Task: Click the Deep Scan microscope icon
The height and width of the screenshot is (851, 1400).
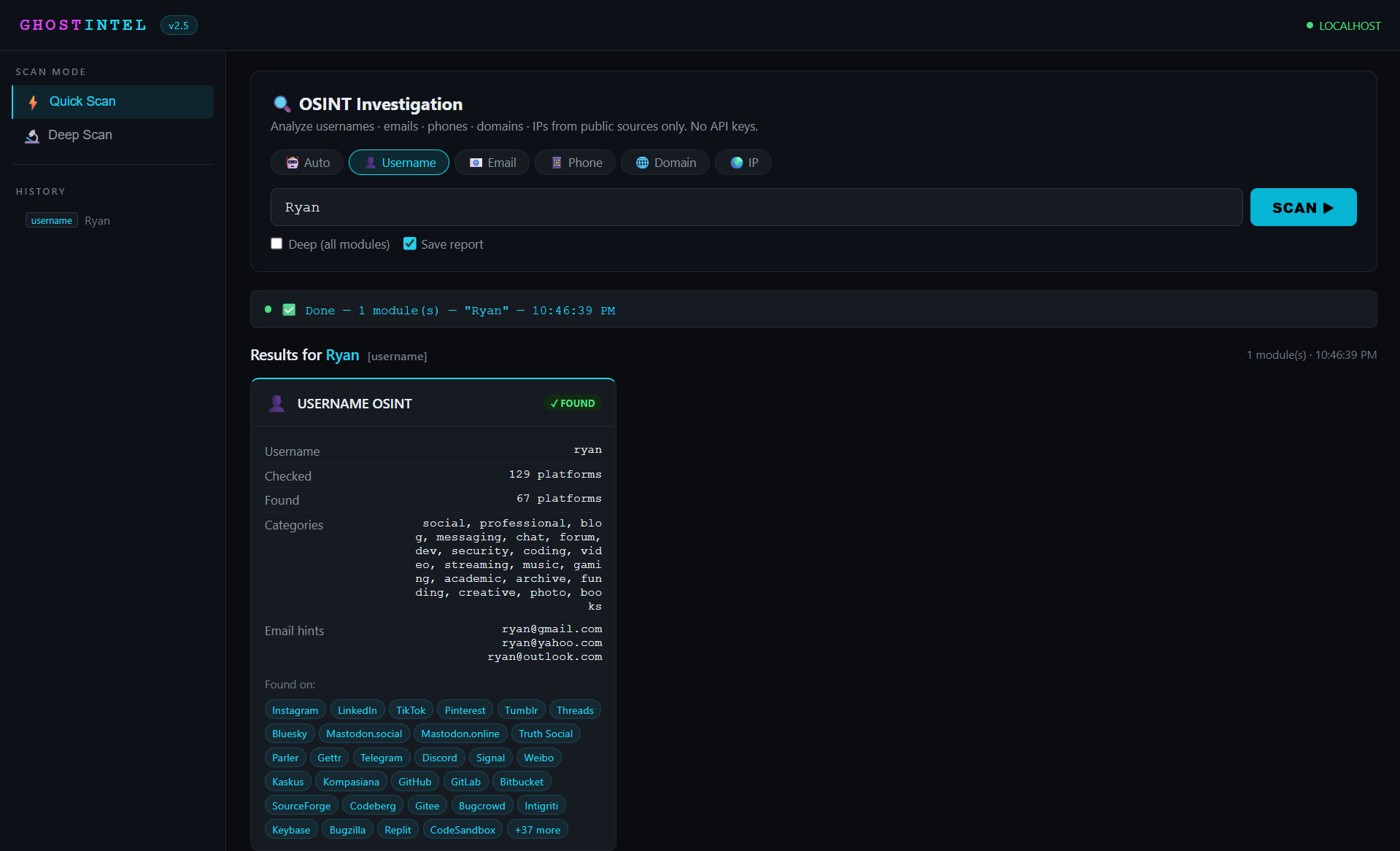Action: coord(32,136)
